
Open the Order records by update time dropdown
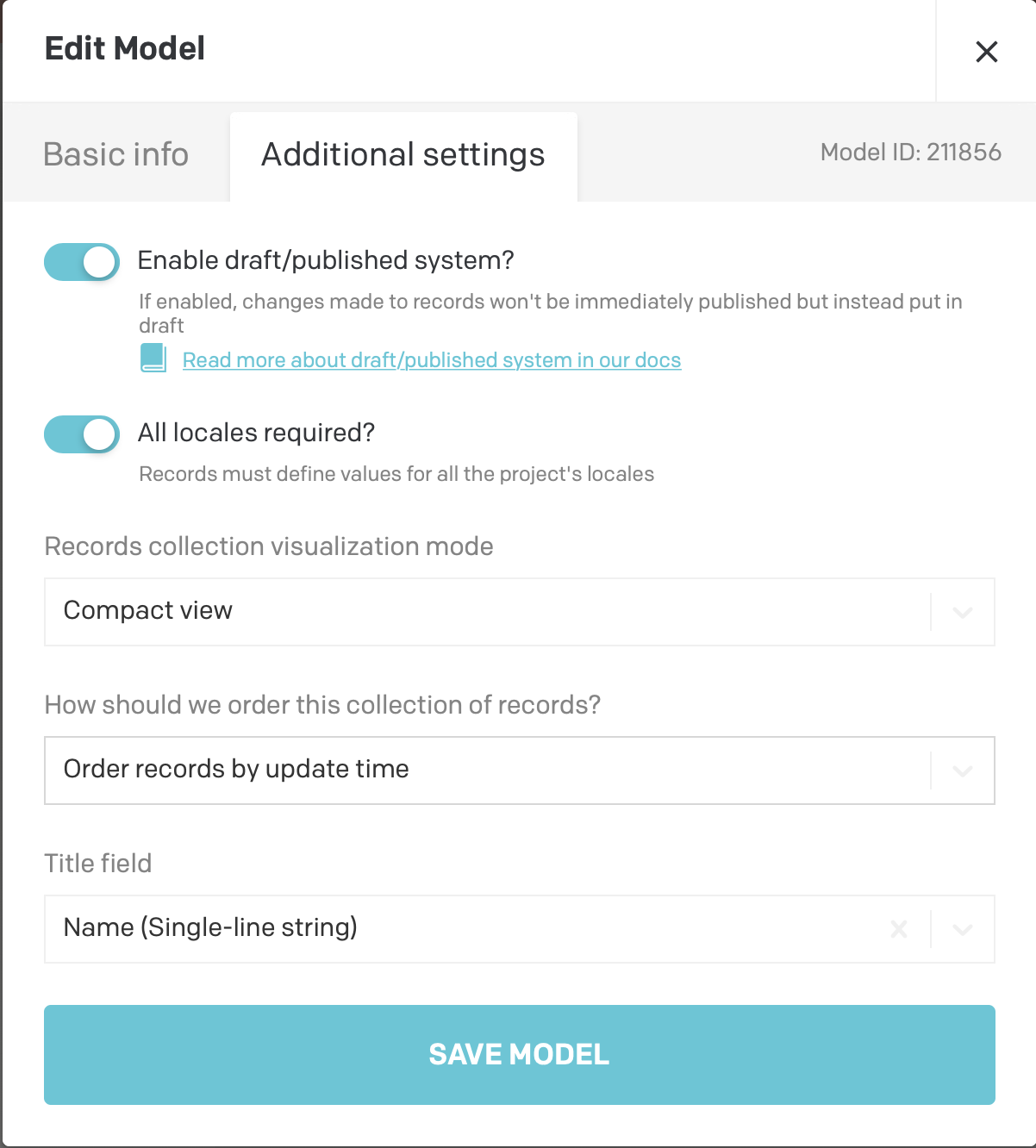pyautogui.click(x=483, y=771)
